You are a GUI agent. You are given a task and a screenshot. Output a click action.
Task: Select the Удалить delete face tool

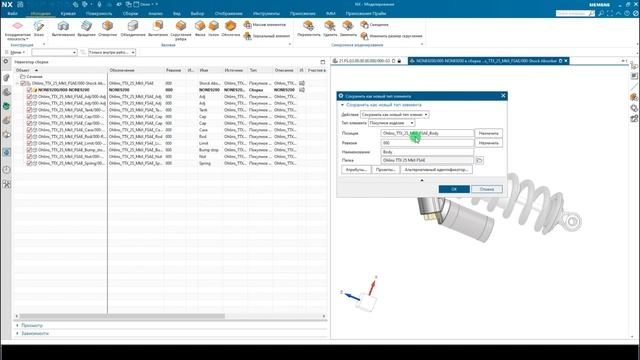[330, 29]
